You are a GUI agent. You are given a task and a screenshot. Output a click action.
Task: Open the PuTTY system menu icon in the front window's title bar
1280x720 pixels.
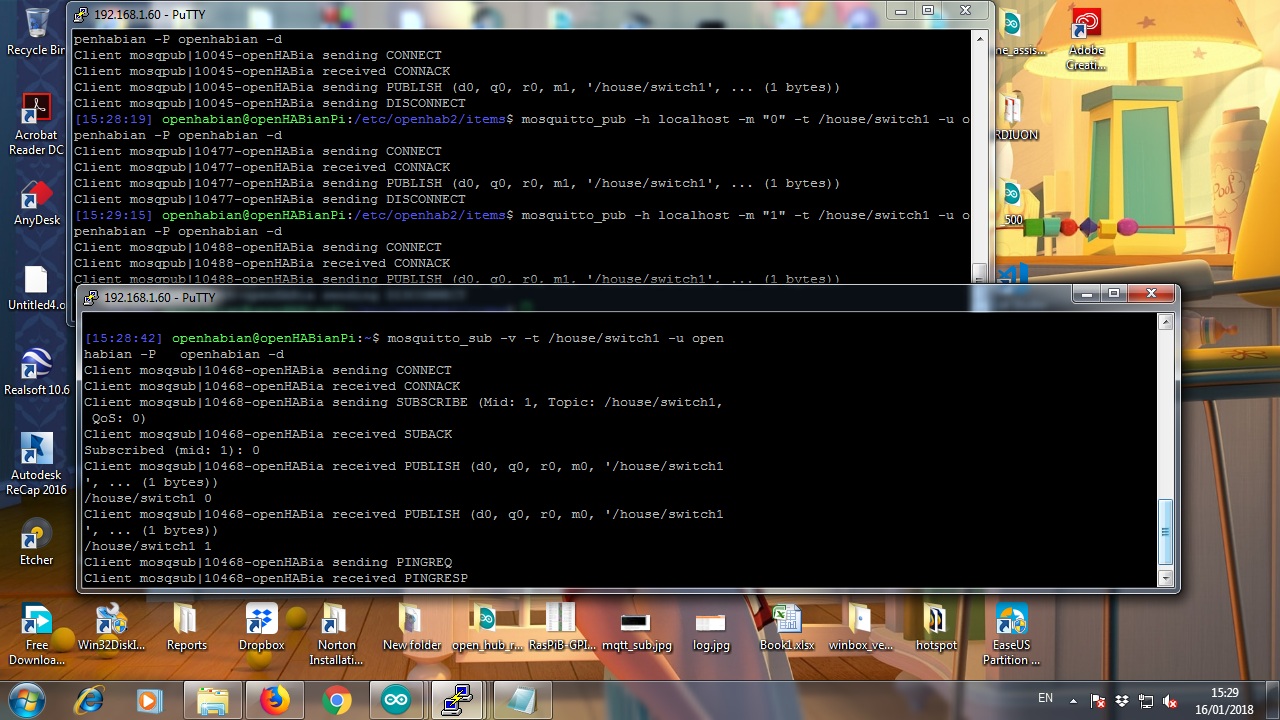click(91, 297)
